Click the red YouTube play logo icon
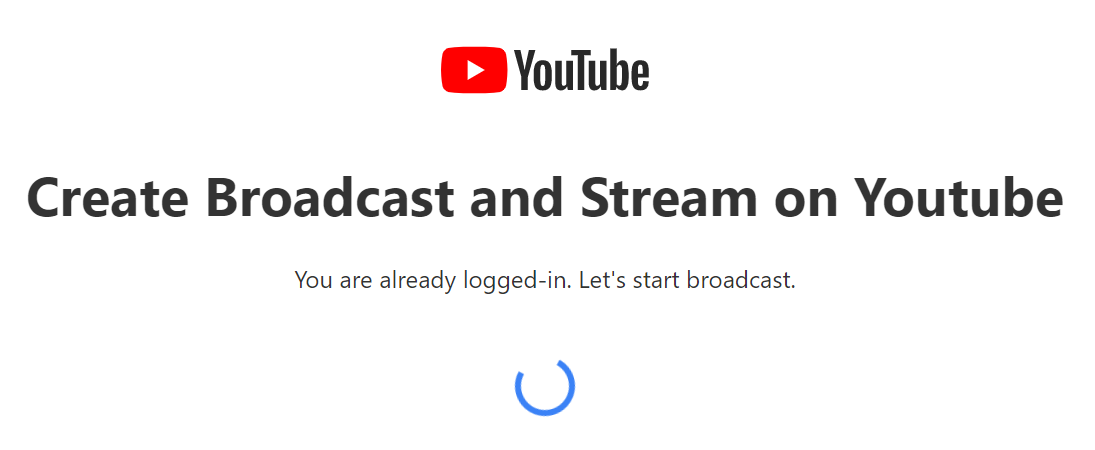Screen dimensions: 1095x450 (x=473, y=69)
